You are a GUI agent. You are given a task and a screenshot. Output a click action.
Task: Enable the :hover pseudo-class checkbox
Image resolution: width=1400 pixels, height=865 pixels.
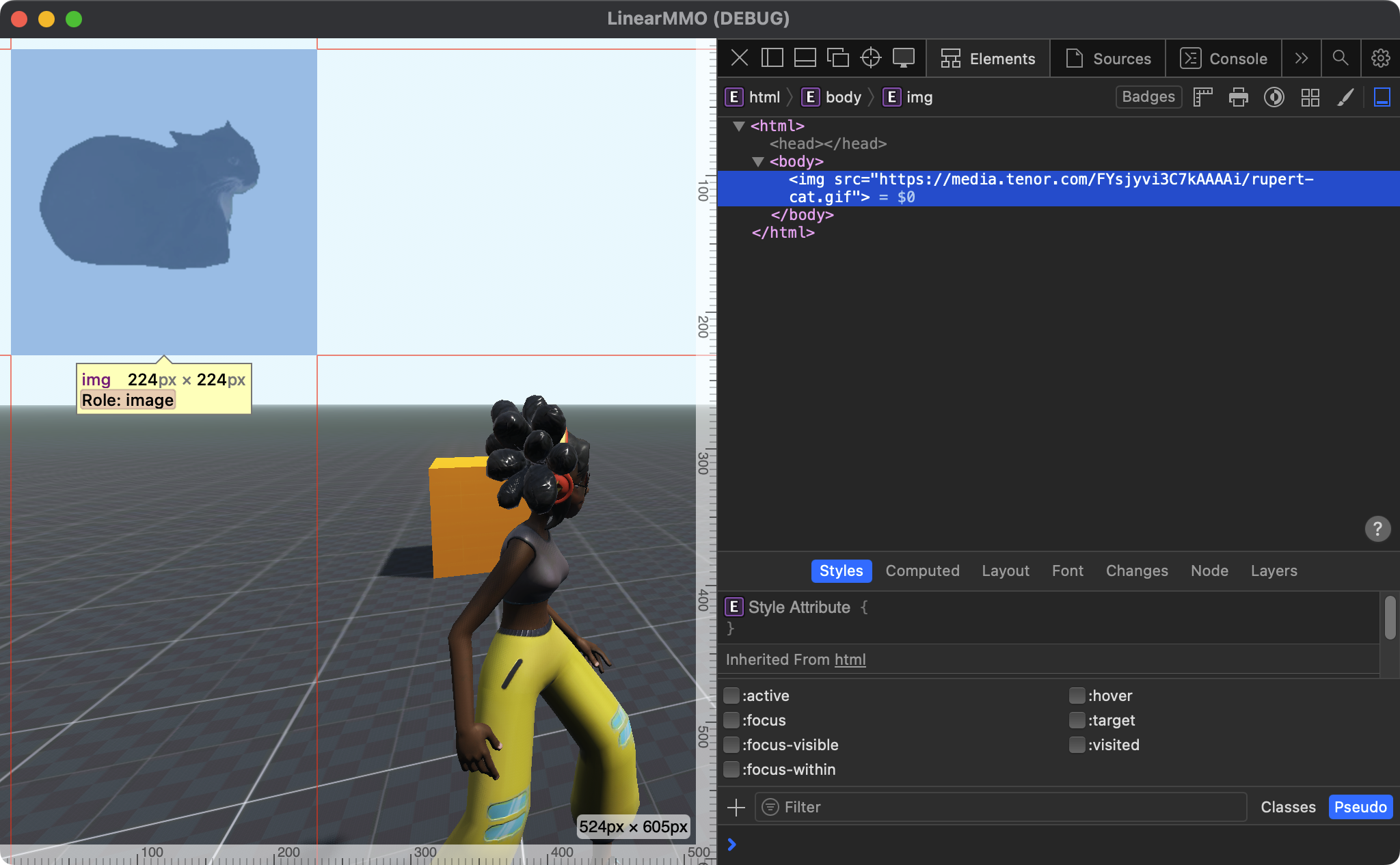coord(1077,696)
